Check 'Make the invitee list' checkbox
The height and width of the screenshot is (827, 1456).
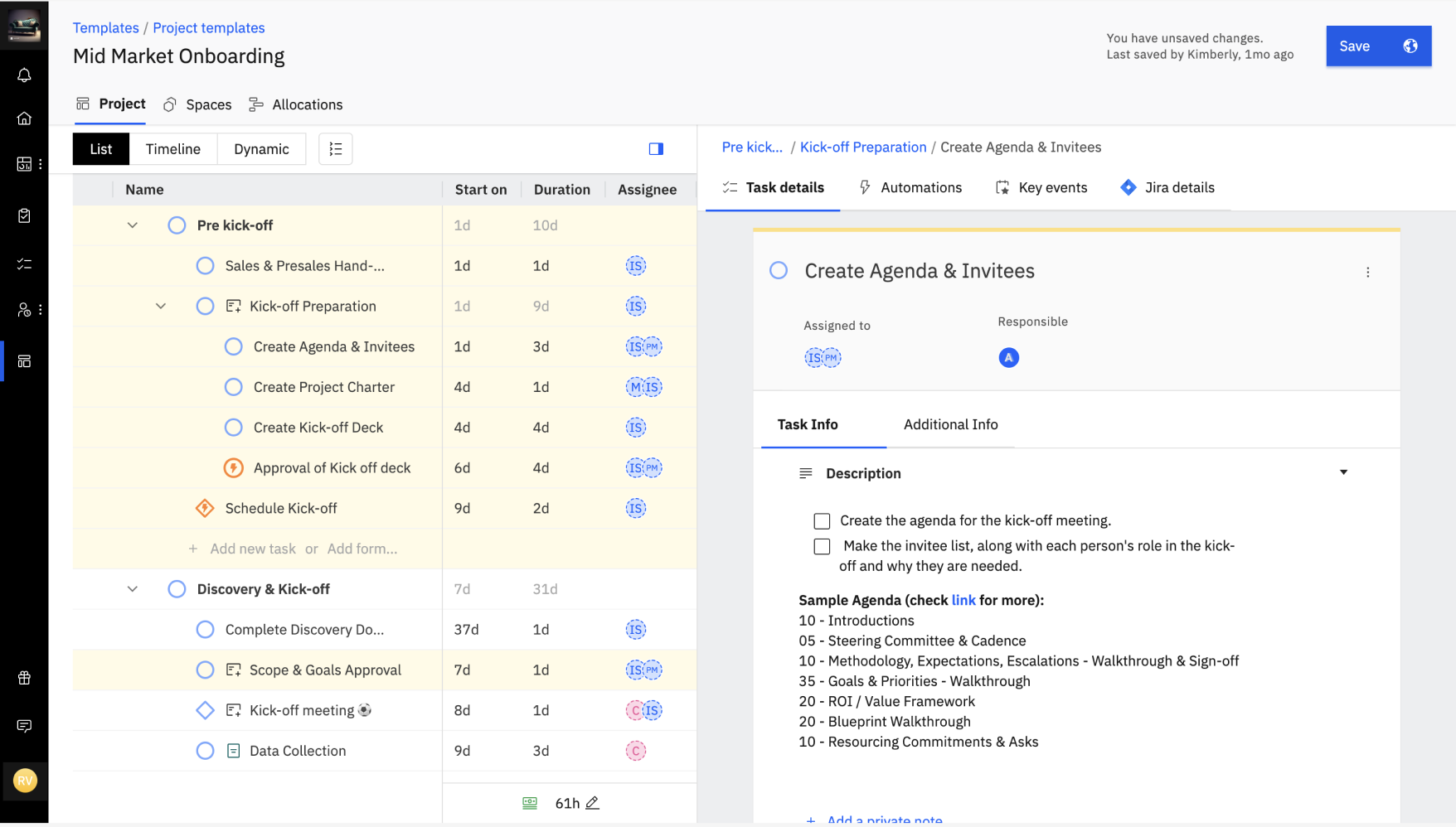[x=822, y=547]
